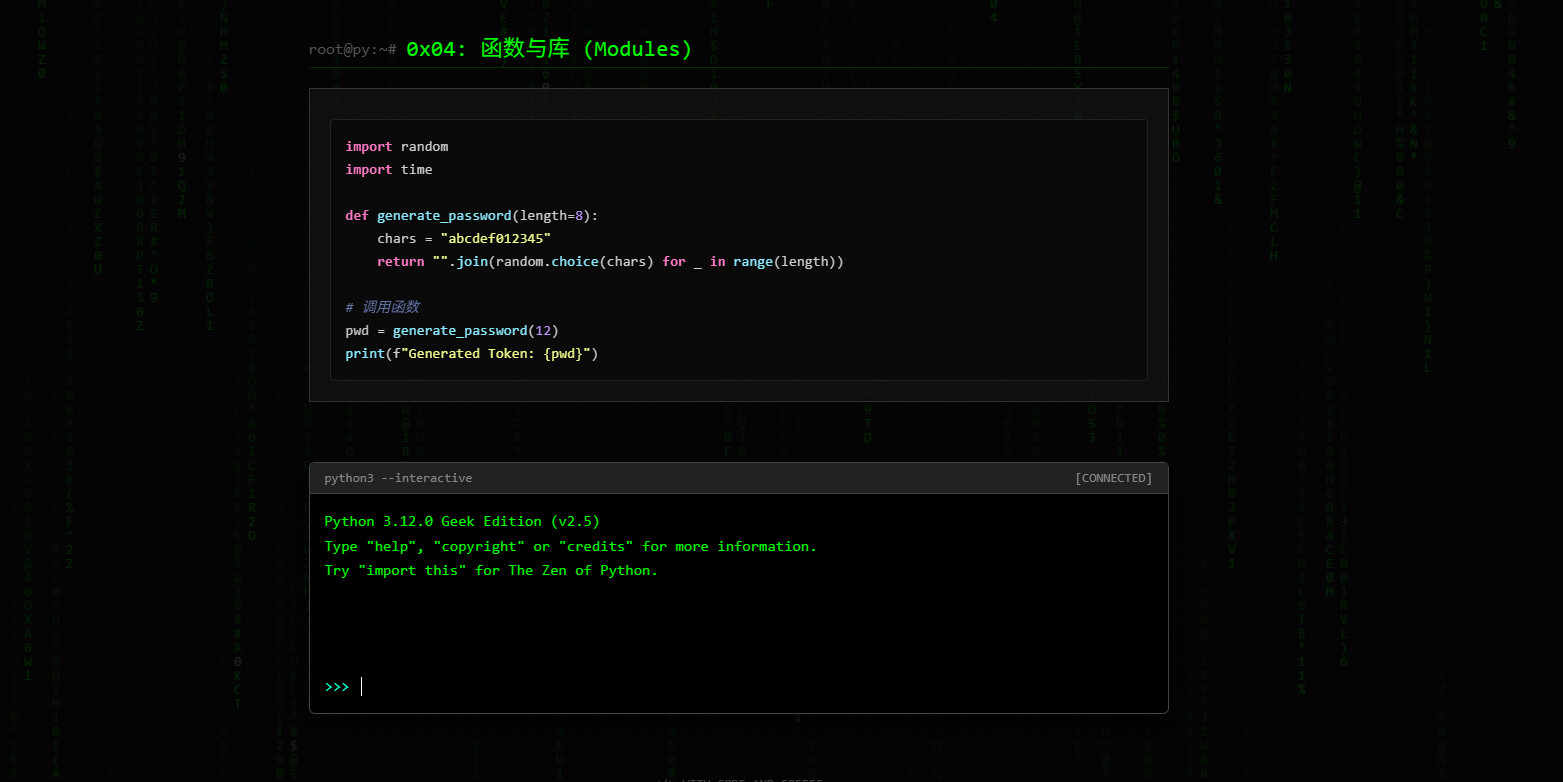This screenshot has height=782, width=1563.
Task: Click the return join statement line
Action: [610, 262]
